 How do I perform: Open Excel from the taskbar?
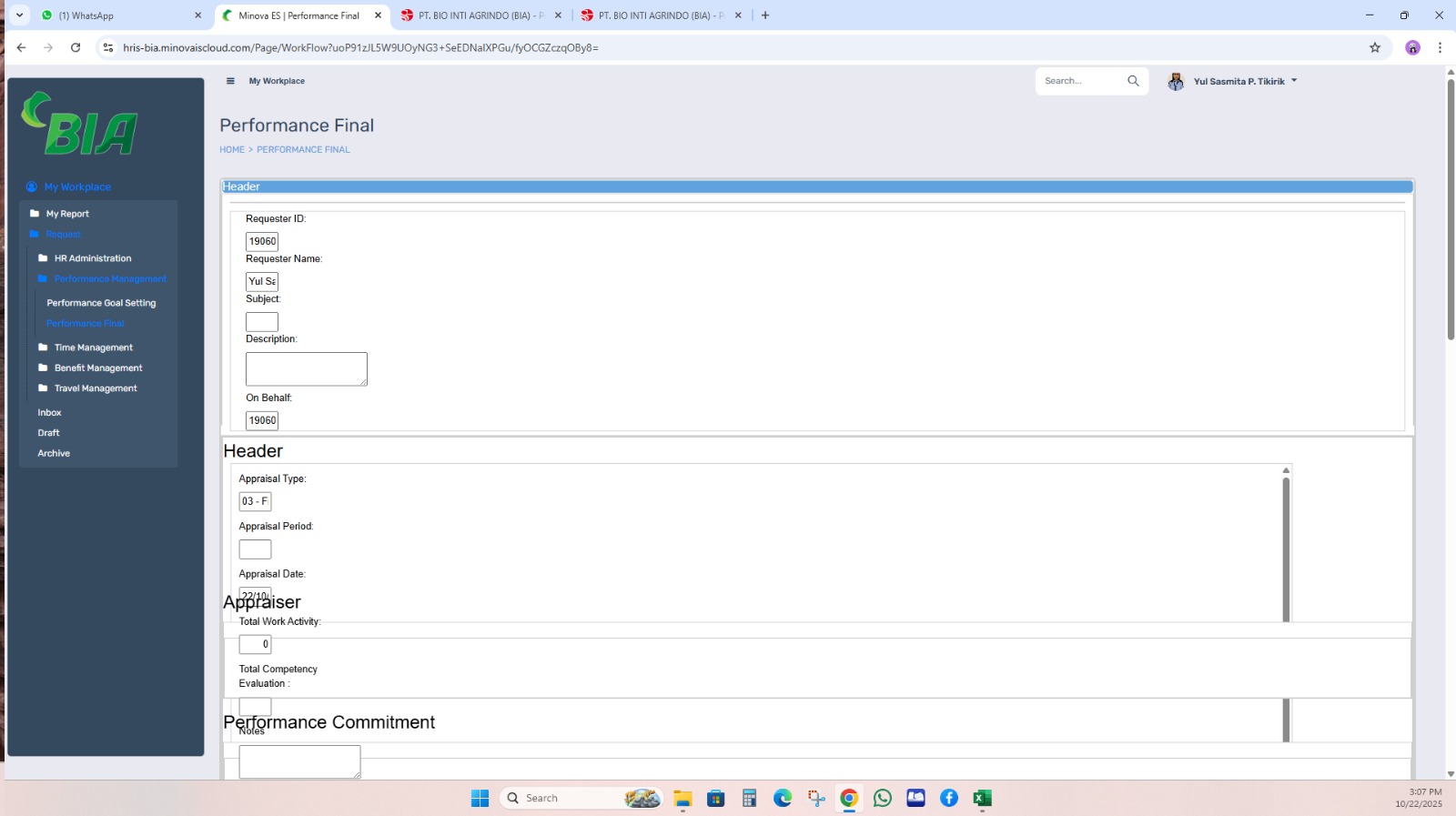(982, 798)
